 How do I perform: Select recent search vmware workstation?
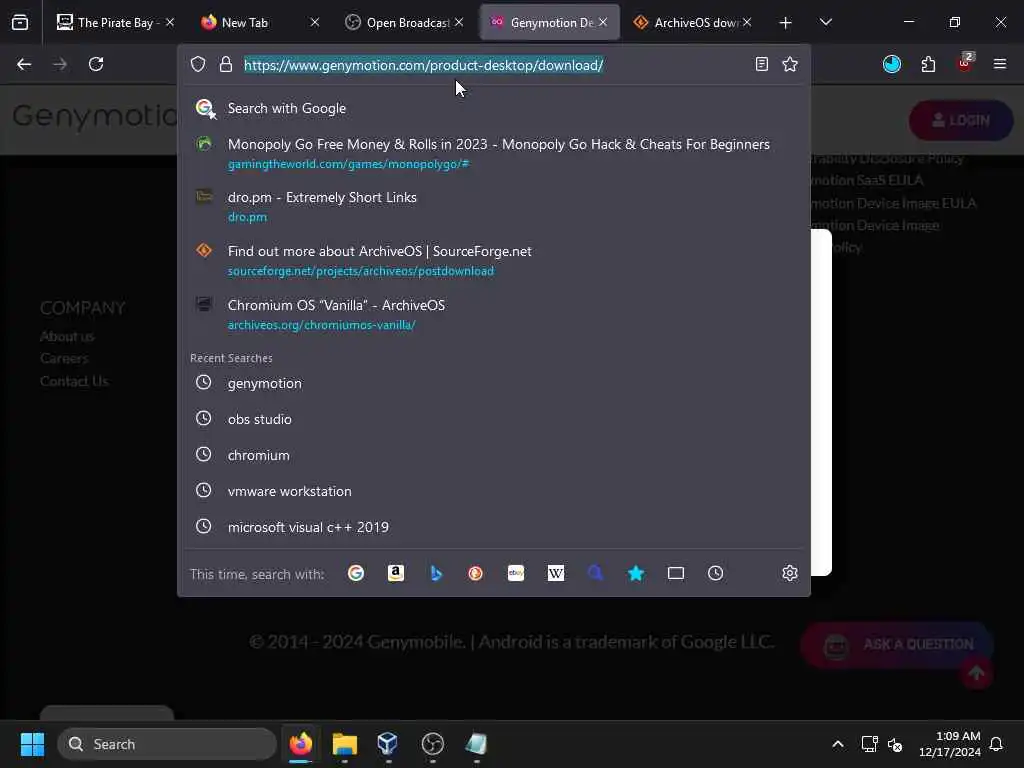coord(494,491)
